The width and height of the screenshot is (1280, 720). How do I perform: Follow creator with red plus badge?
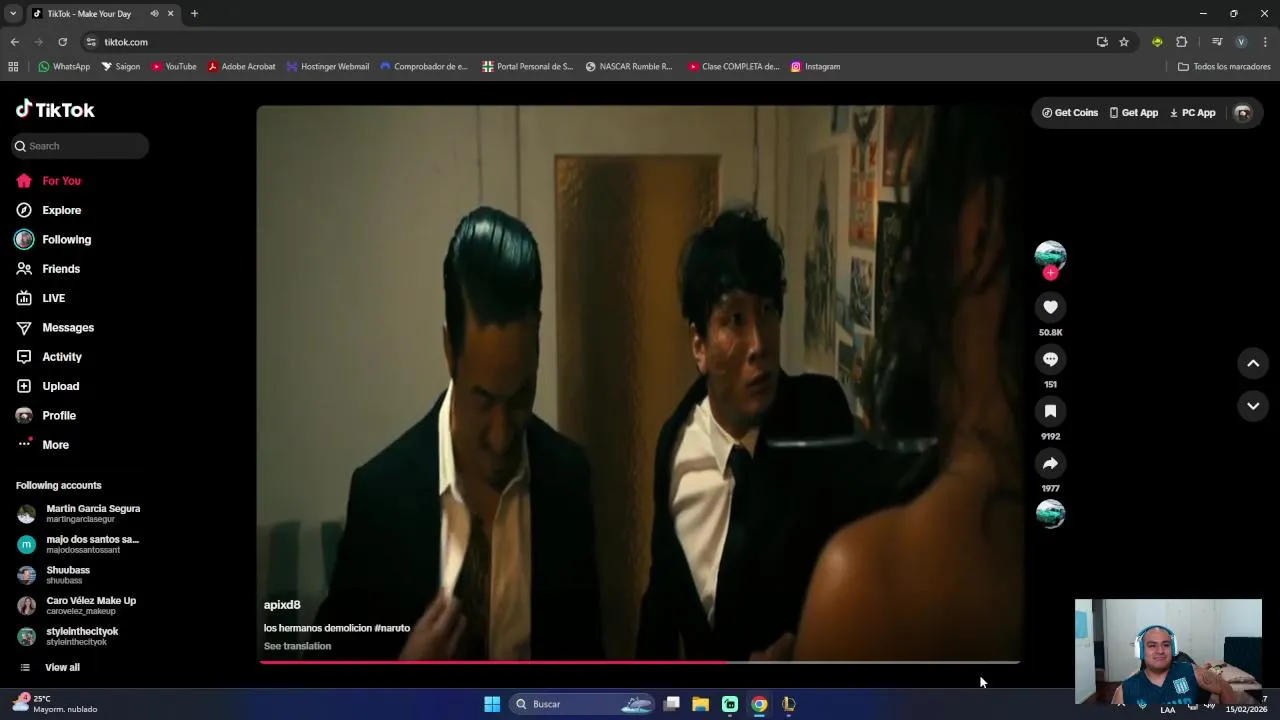pos(1050,273)
